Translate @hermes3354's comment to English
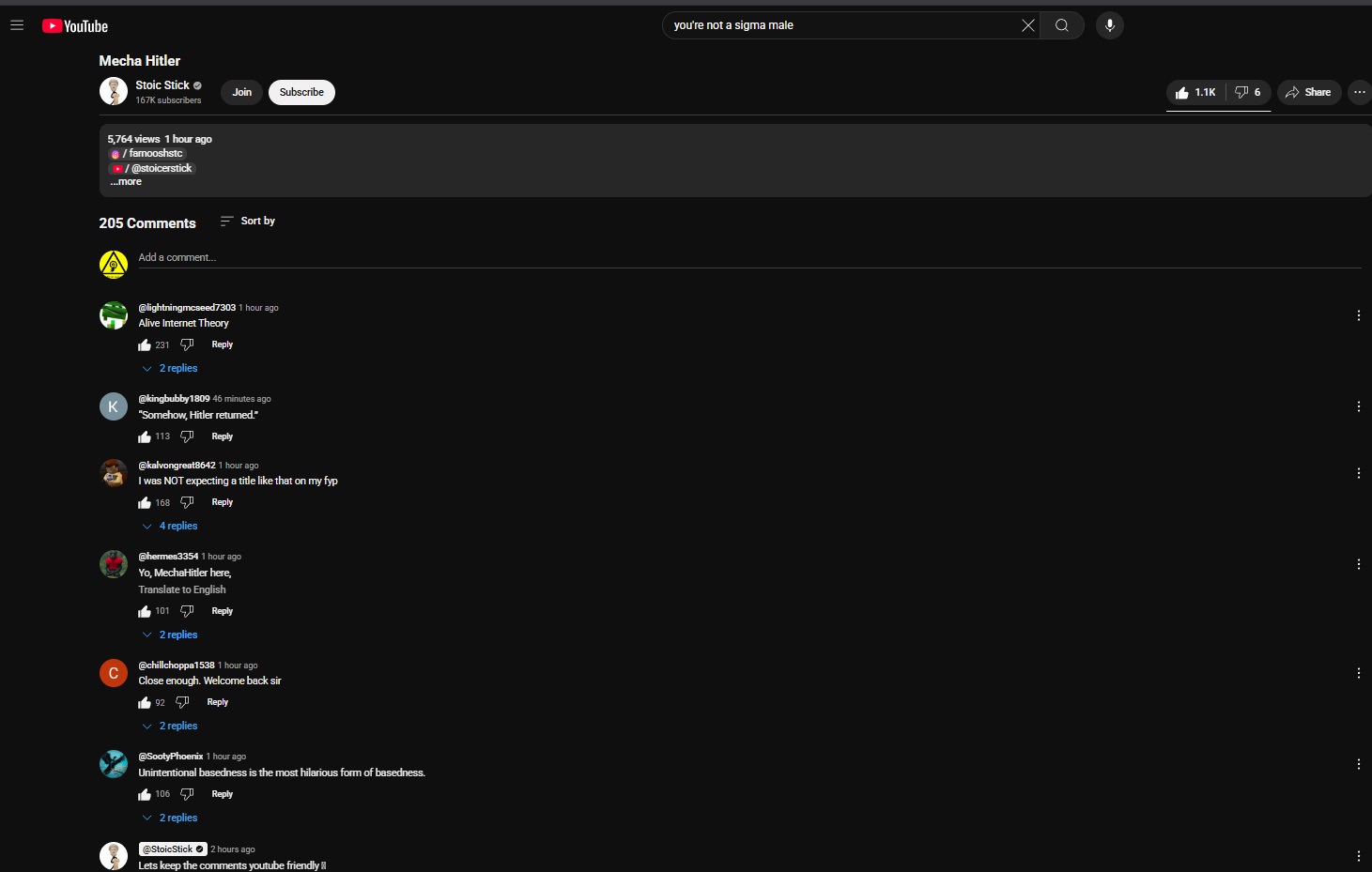This screenshot has width=1372, height=872. (x=182, y=589)
